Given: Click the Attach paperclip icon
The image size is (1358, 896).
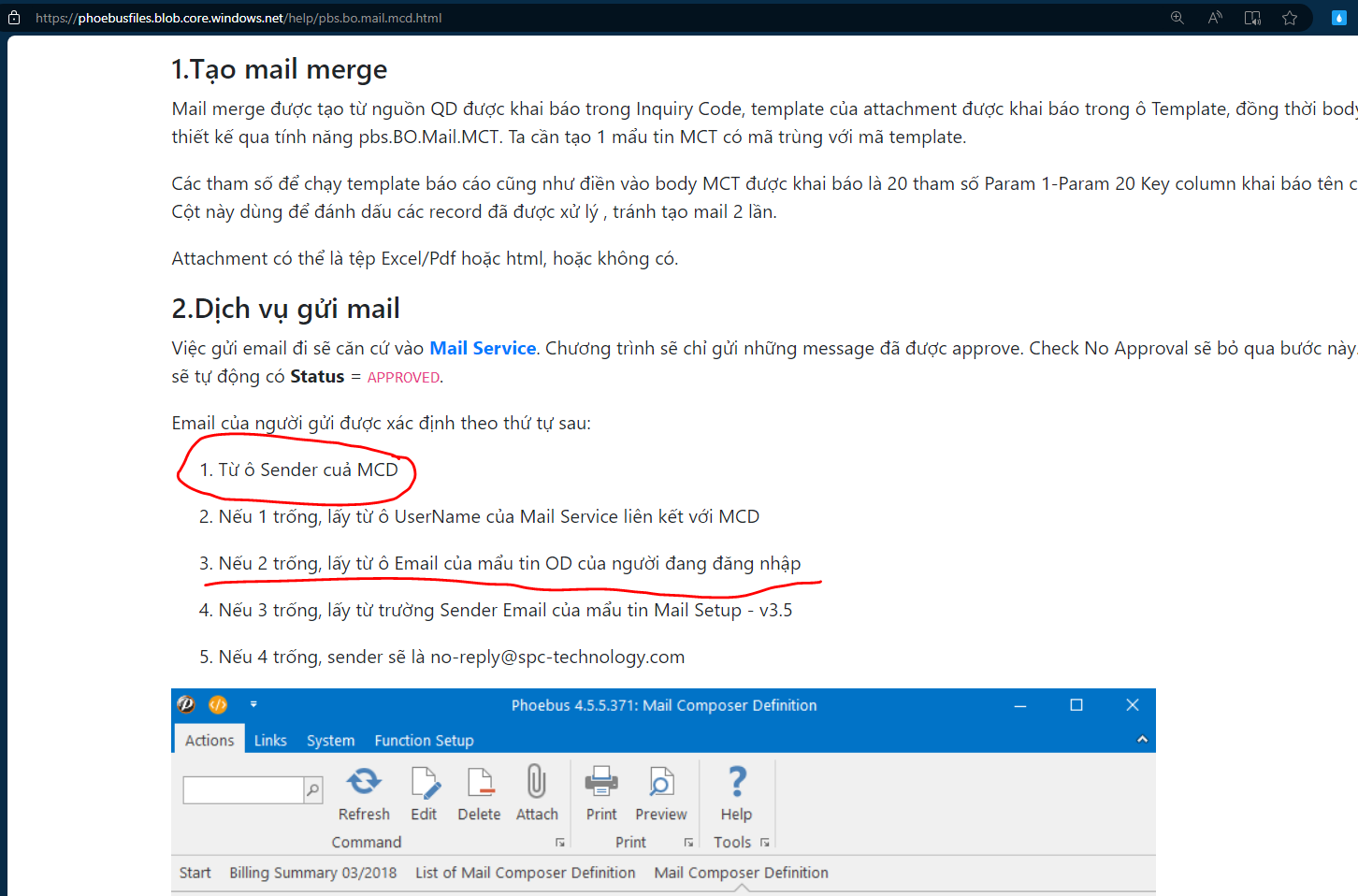Looking at the screenshot, I should pyautogui.click(x=536, y=782).
